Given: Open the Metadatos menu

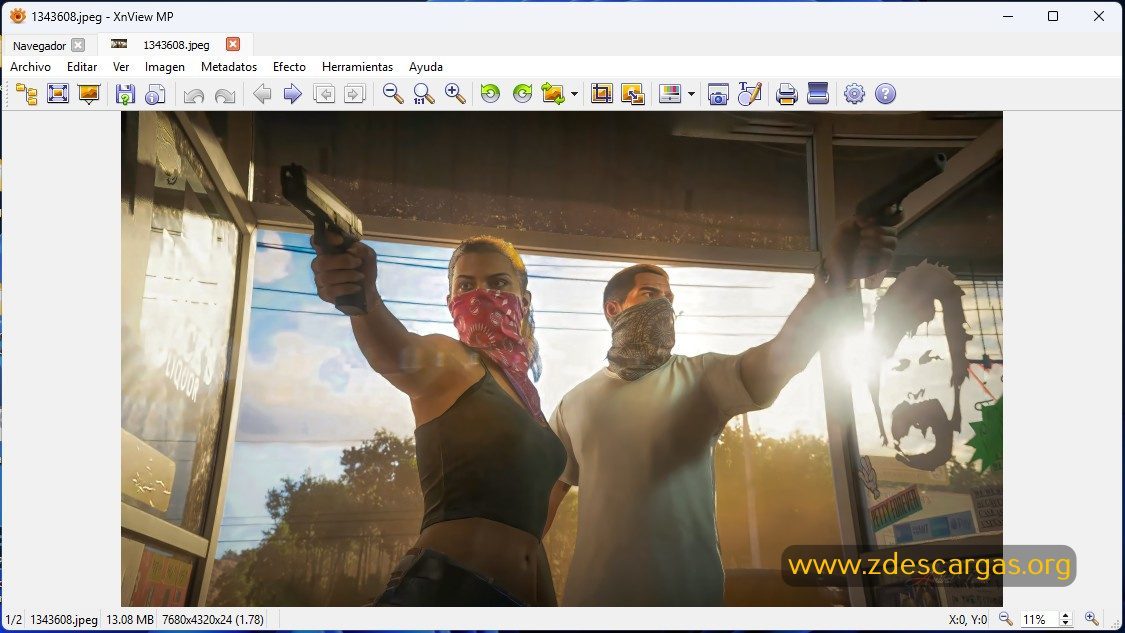Looking at the screenshot, I should click(x=229, y=67).
